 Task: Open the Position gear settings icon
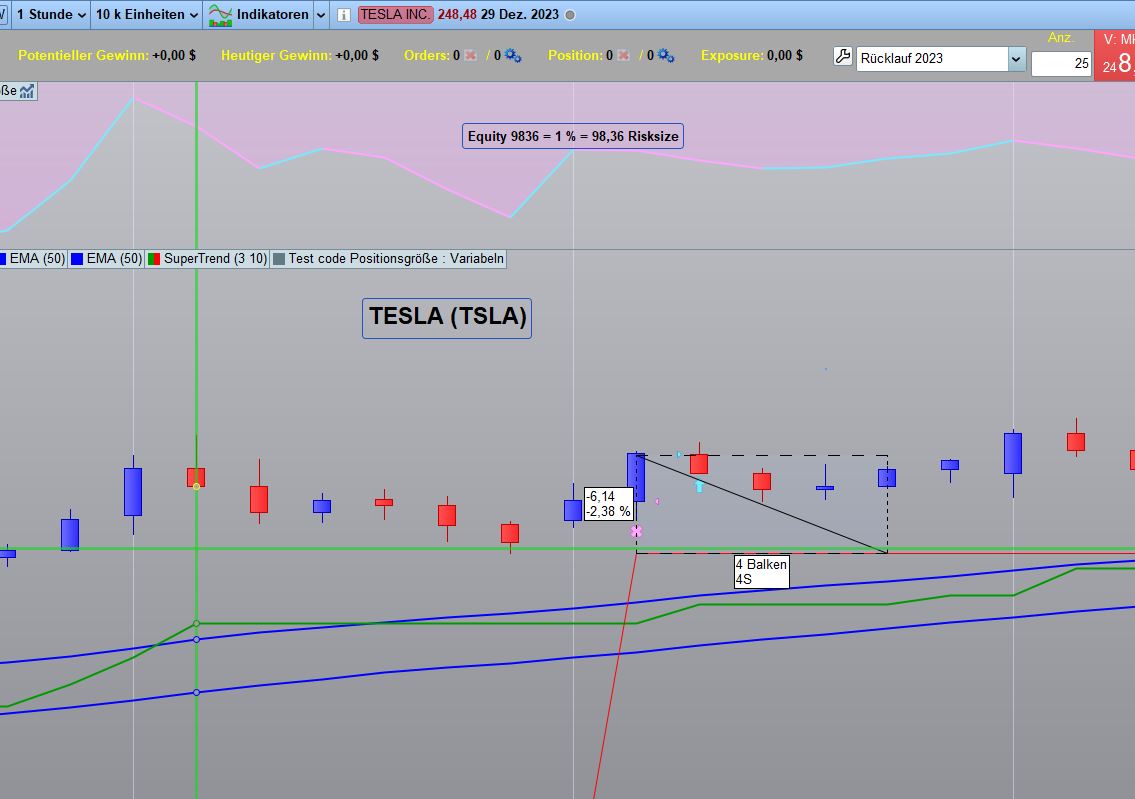[666, 55]
